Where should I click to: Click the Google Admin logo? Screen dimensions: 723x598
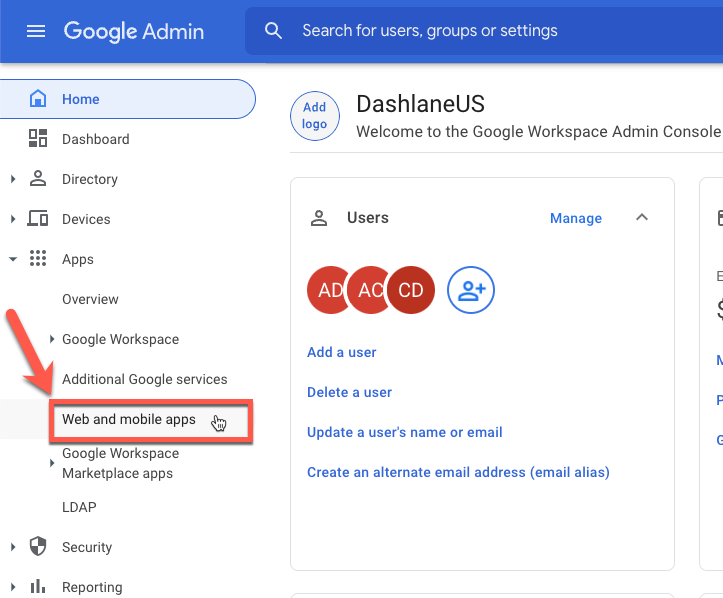[x=134, y=32]
